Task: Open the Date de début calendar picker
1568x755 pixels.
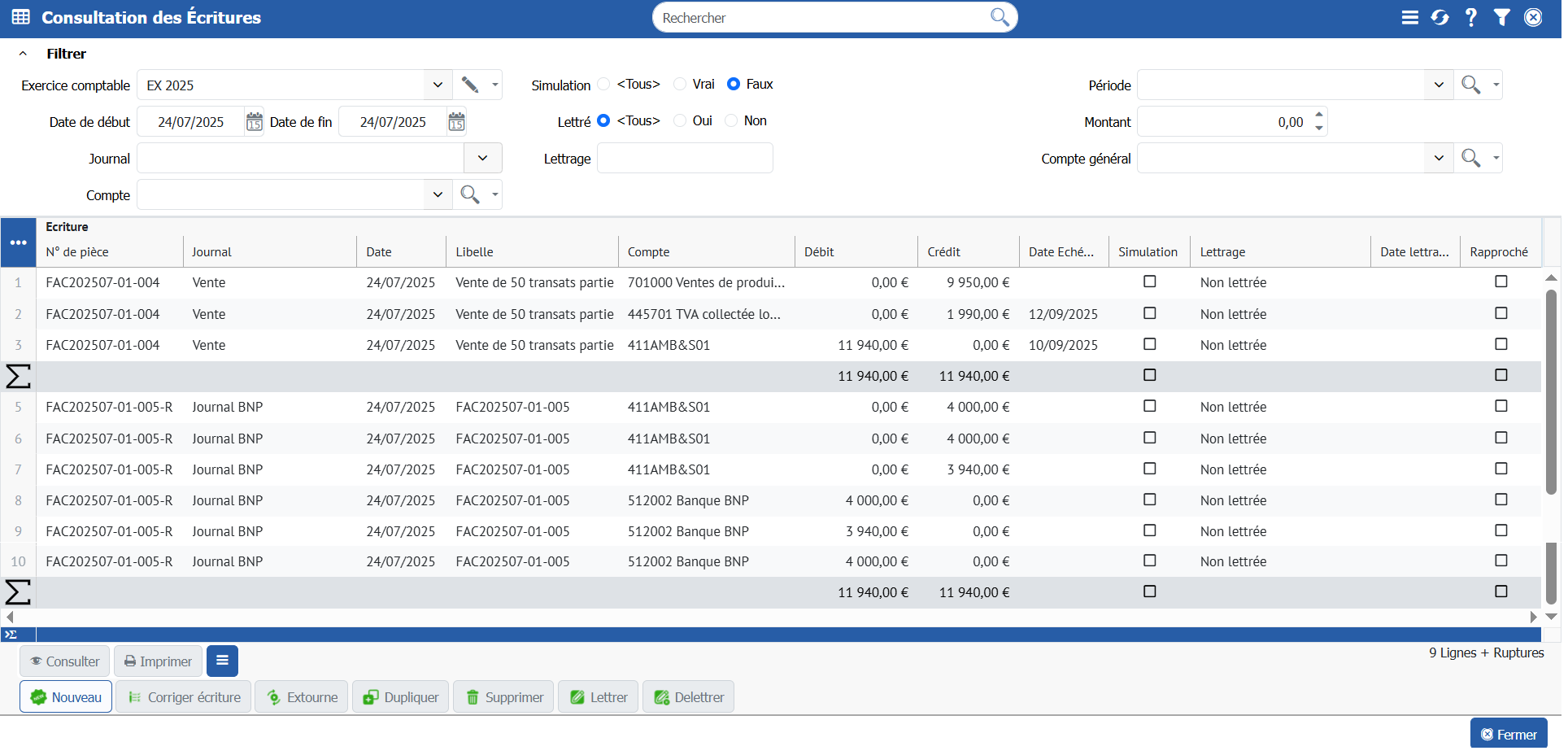Action: pyautogui.click(x=255, y=122)
